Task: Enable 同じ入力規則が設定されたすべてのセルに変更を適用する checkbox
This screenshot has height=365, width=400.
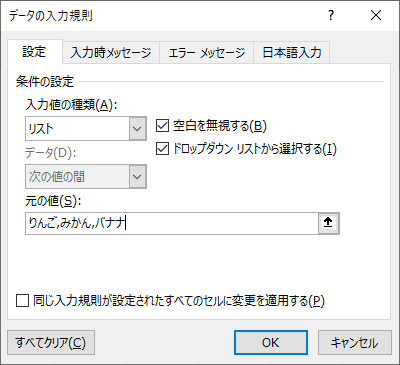Action: tap(22, 301)
